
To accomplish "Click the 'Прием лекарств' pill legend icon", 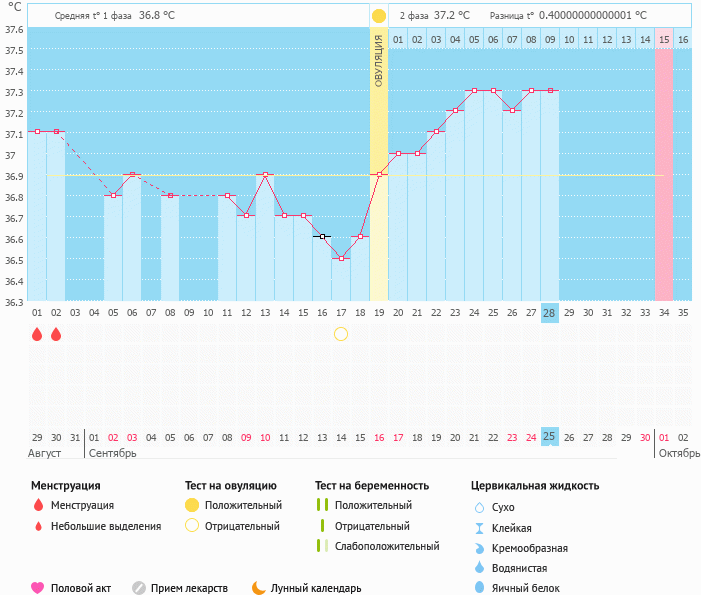I will tap(139, 588).
